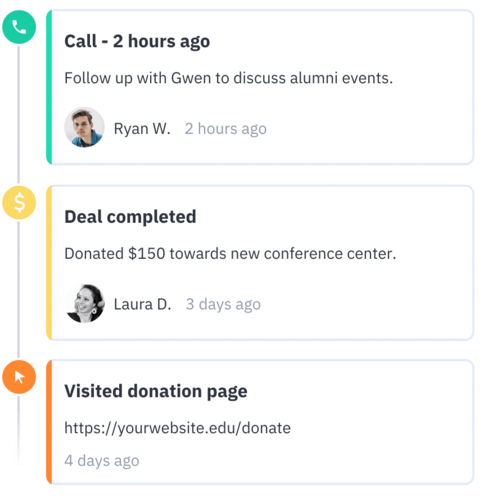Screen dimensions: 488x503
Task: Click the green accent bar on call card
Action: pyautogui.click(x=49, y=87)
